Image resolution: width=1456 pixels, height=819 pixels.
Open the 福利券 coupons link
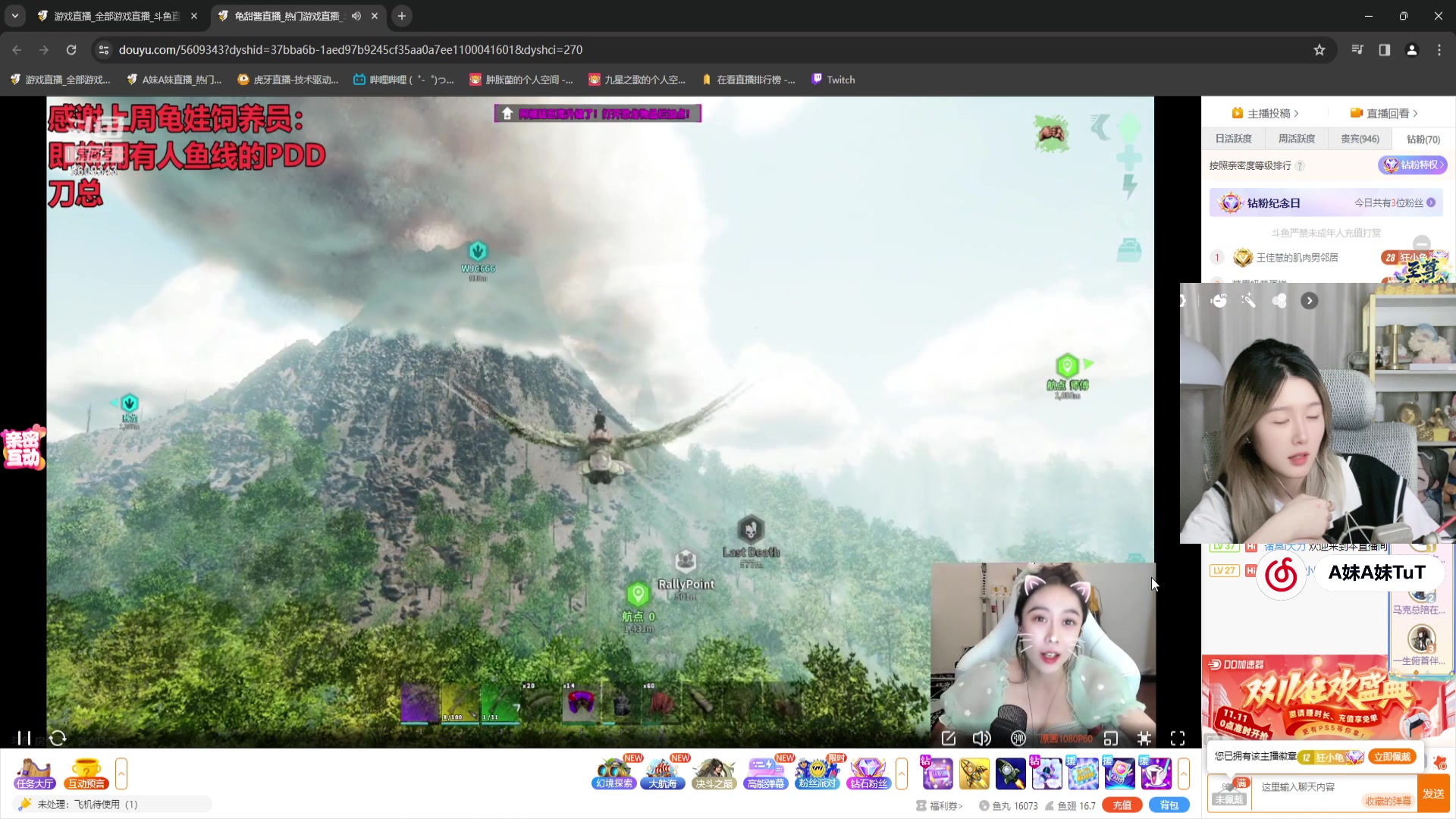point(940,806)
